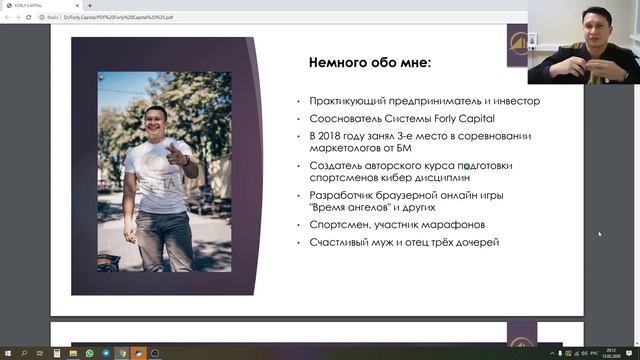The width and height of the screenshot is (640, 360).
Task: Open the Windows Start menu
Action: point(8,353)
